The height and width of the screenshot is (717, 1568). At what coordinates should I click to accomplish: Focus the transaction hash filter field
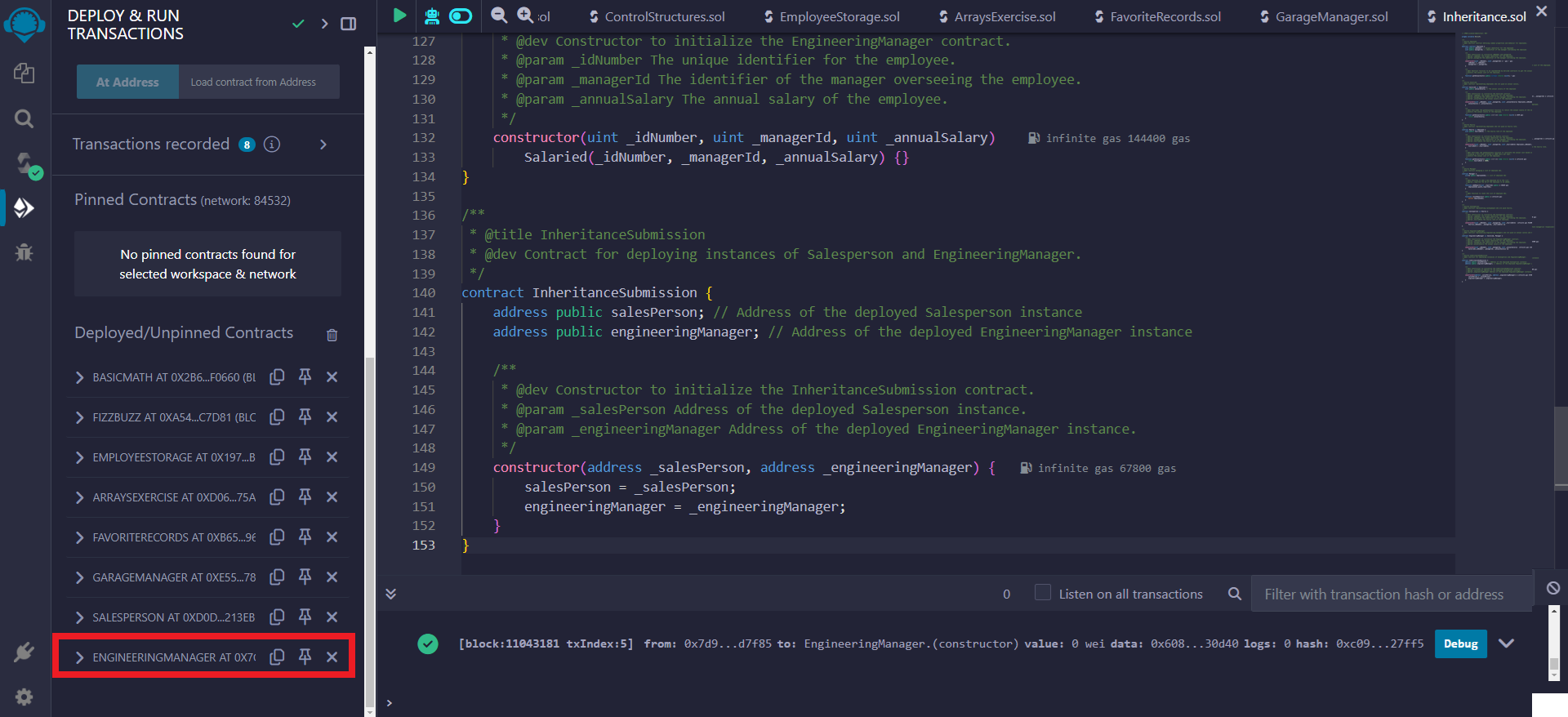coord(1392,594)
